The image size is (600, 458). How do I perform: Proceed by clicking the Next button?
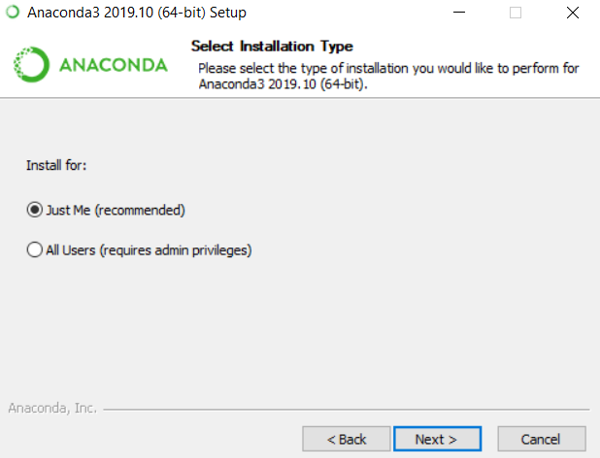click(x=436, y=438)
